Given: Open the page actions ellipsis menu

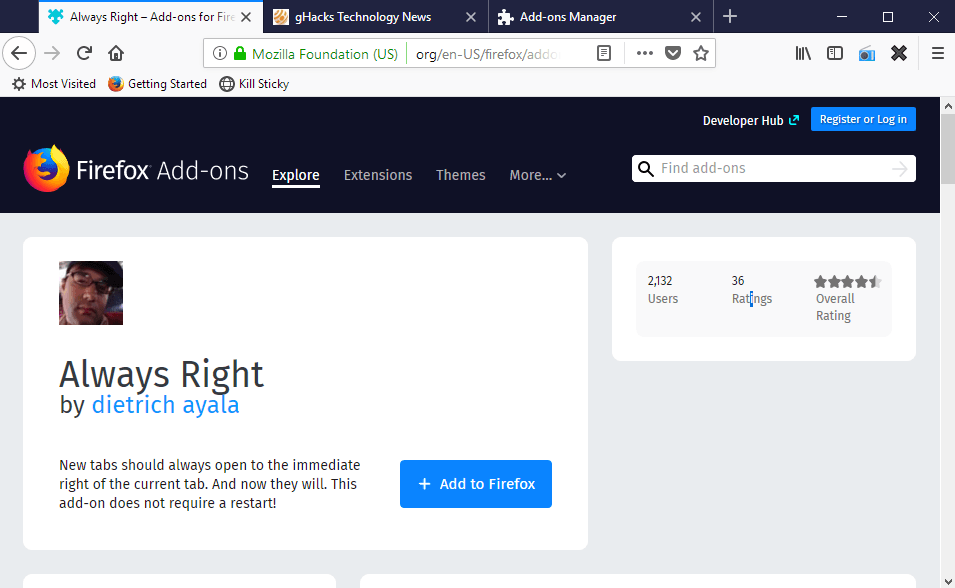Looking at the screenshot, I should coord(644,52).
